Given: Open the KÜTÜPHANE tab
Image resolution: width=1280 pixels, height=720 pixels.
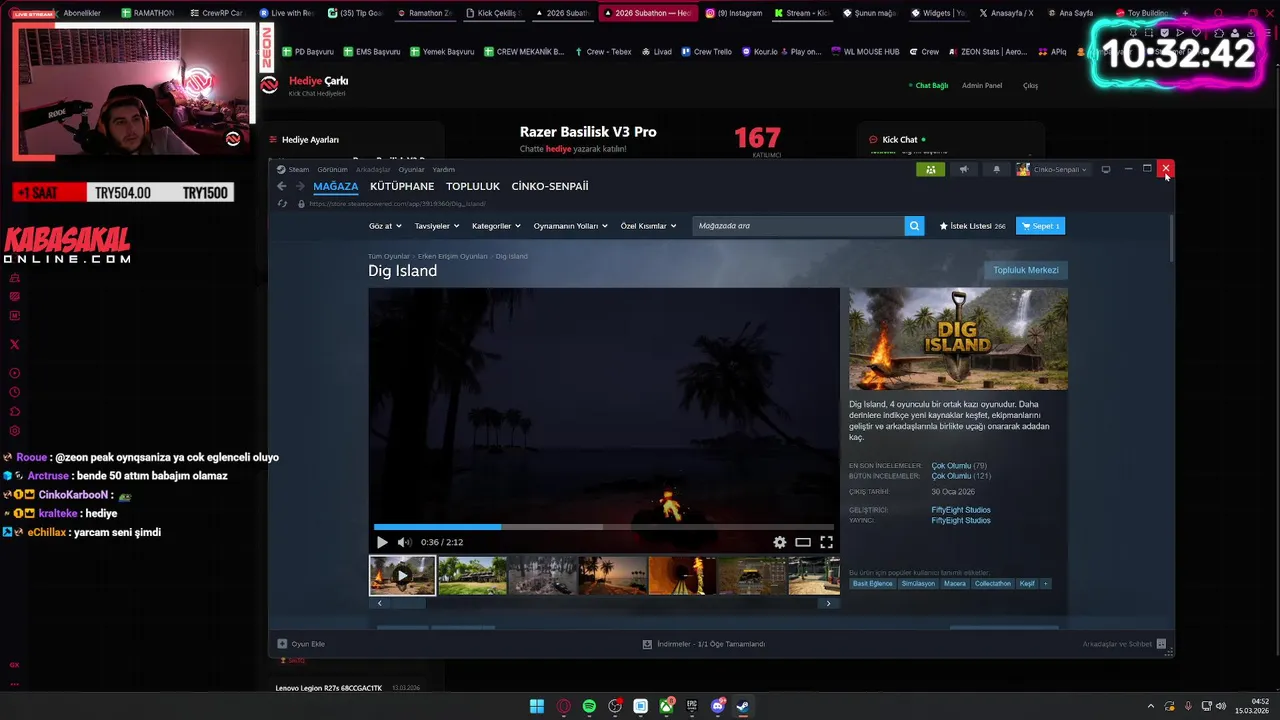Looking at the screenshot, I should coord(402,186).
